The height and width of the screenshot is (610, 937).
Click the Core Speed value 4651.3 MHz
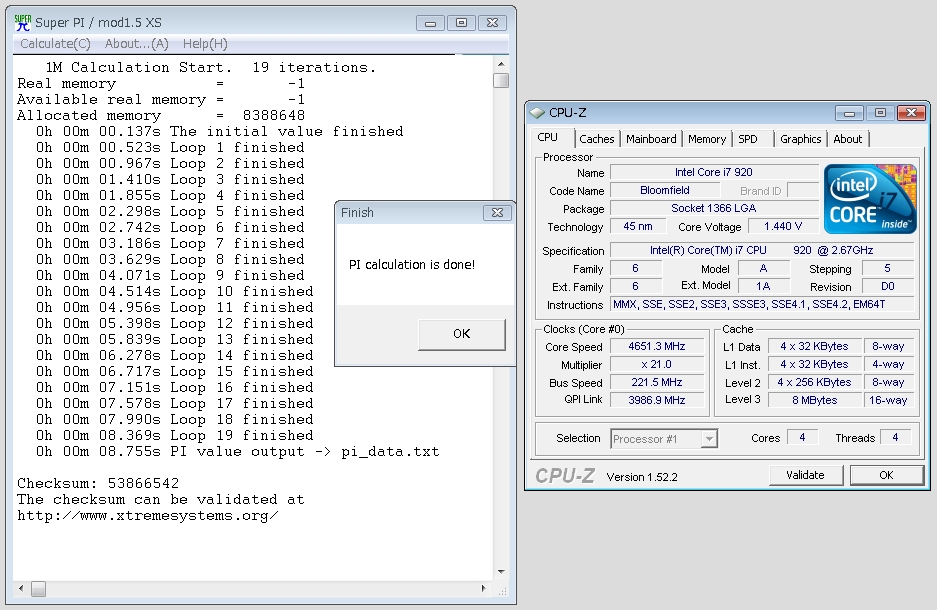(x=657, y=347)
